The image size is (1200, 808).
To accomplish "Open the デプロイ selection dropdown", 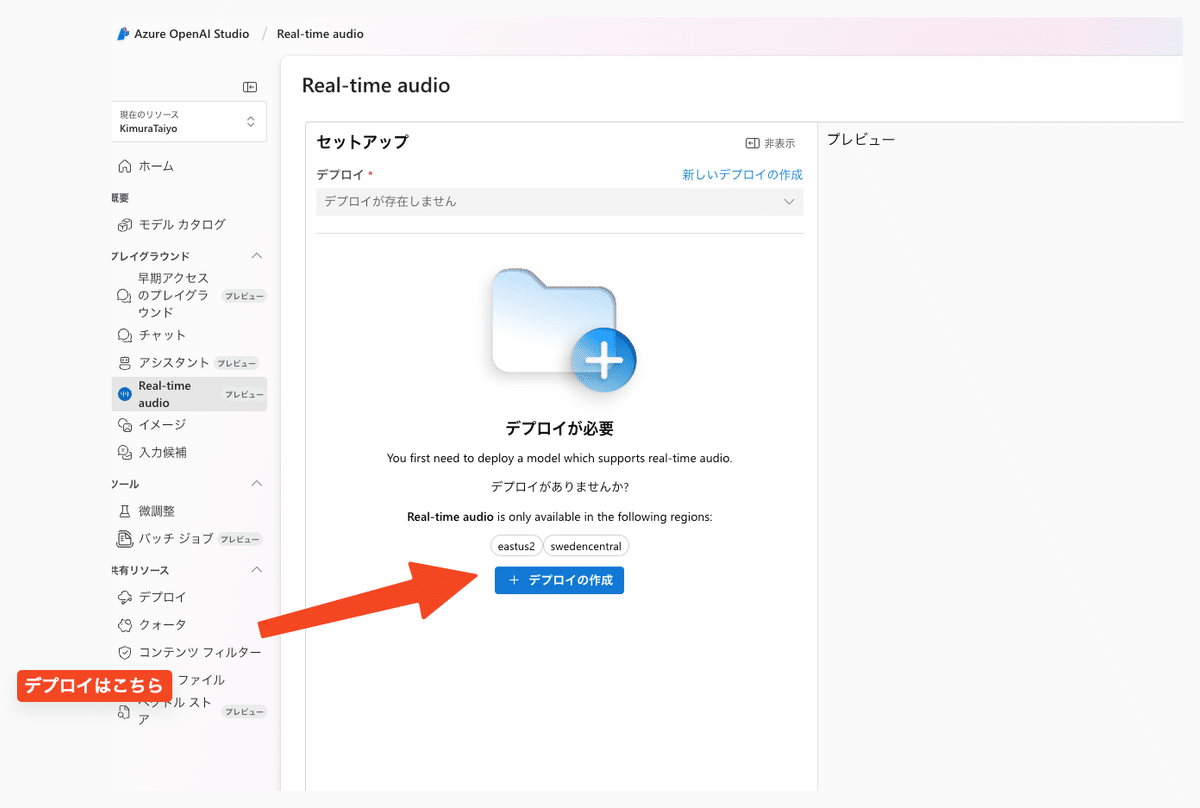I will pos(559,202).
